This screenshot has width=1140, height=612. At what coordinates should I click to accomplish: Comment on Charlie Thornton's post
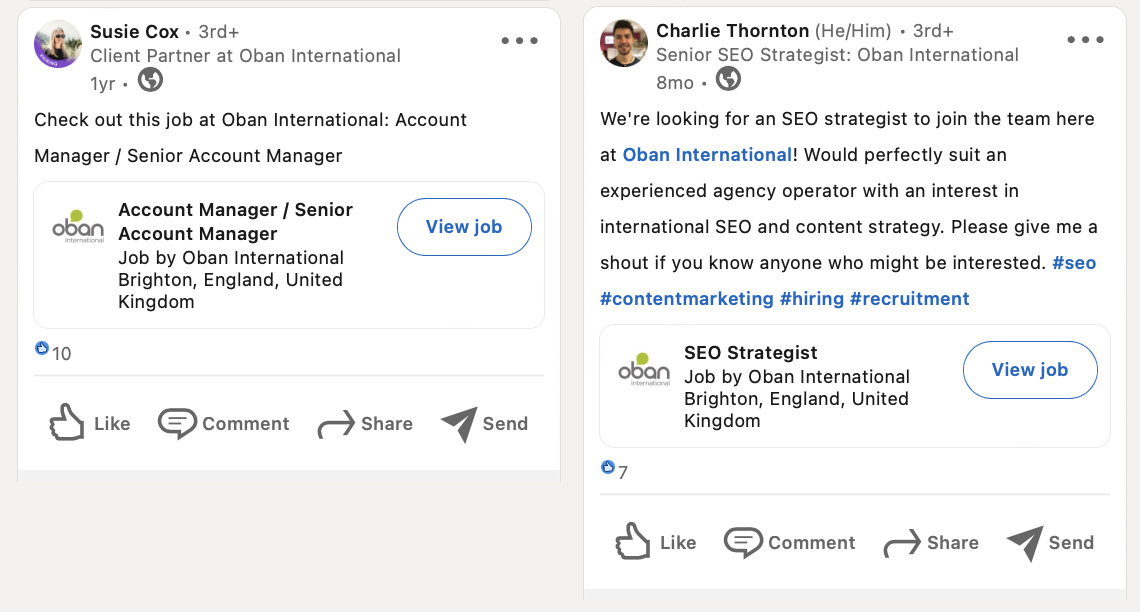pyautogui.click(x=790, y=542)
